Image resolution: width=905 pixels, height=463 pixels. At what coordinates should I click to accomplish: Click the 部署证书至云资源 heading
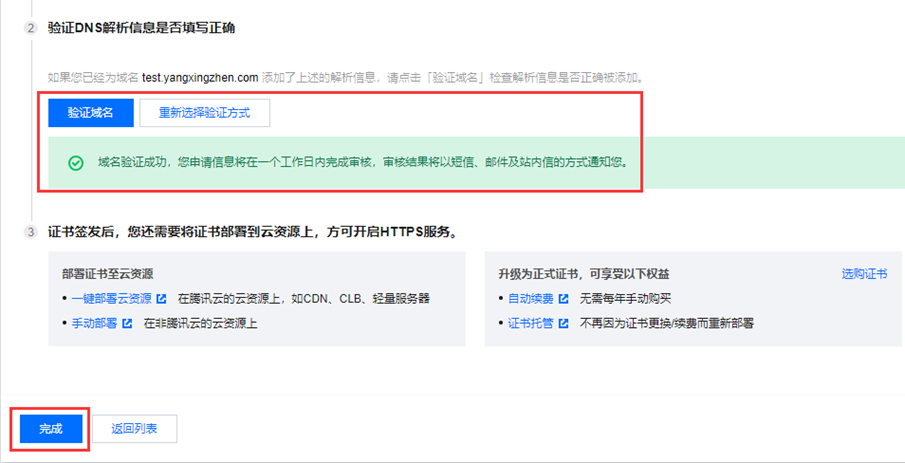[108, 274]
